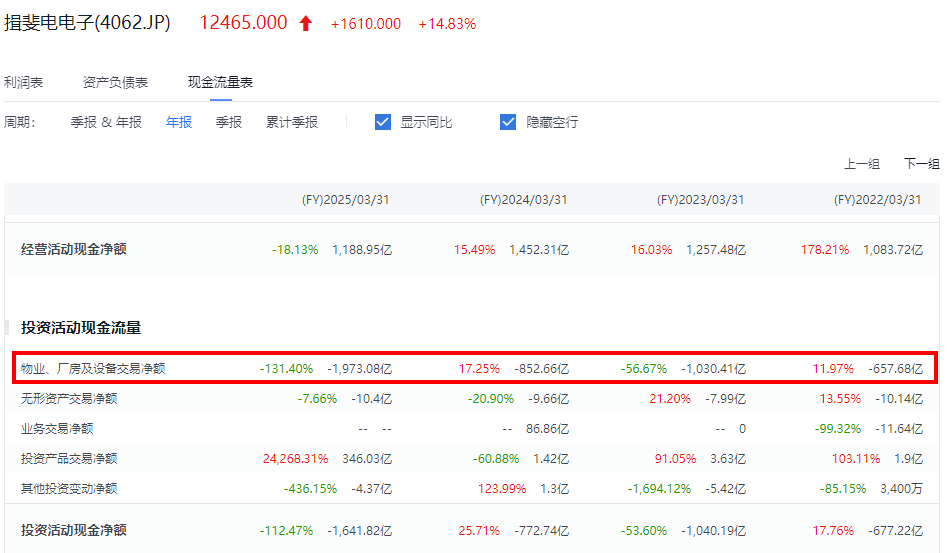Click the -18.13% year-over-year figure
The image size is (947, 553).
(295, 250)
